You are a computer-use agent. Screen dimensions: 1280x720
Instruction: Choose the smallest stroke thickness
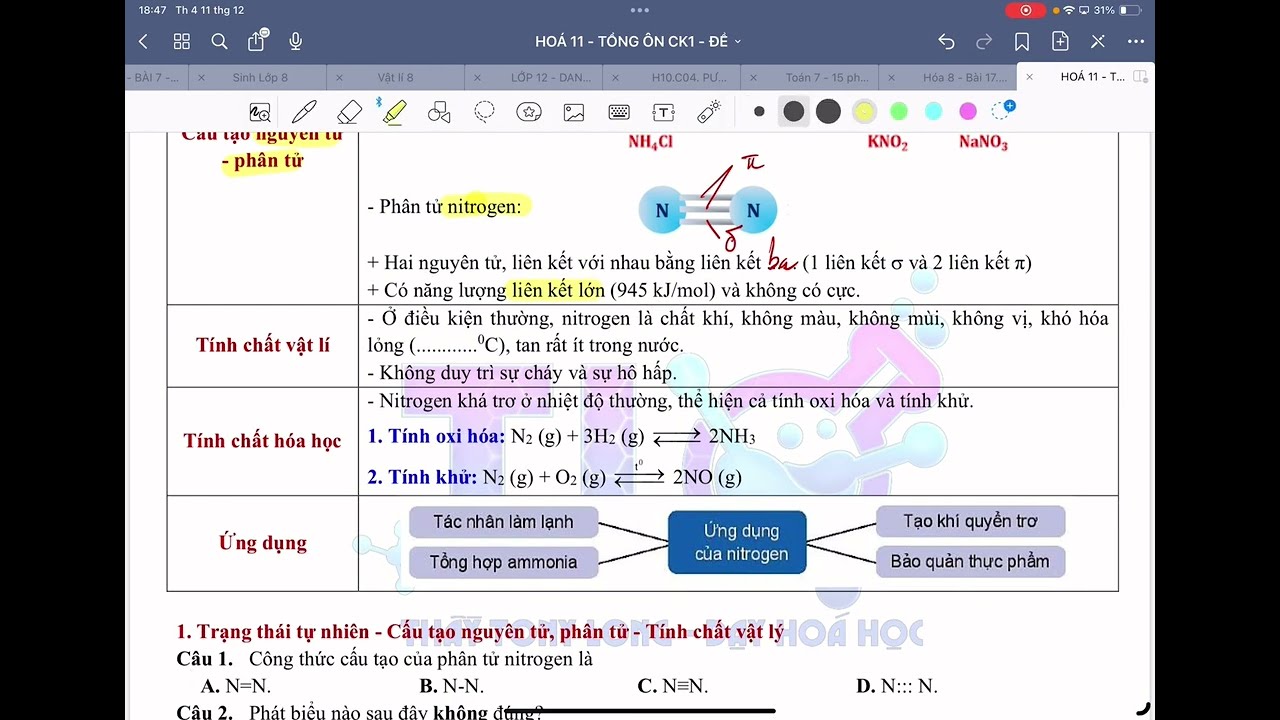pos(759,112)
